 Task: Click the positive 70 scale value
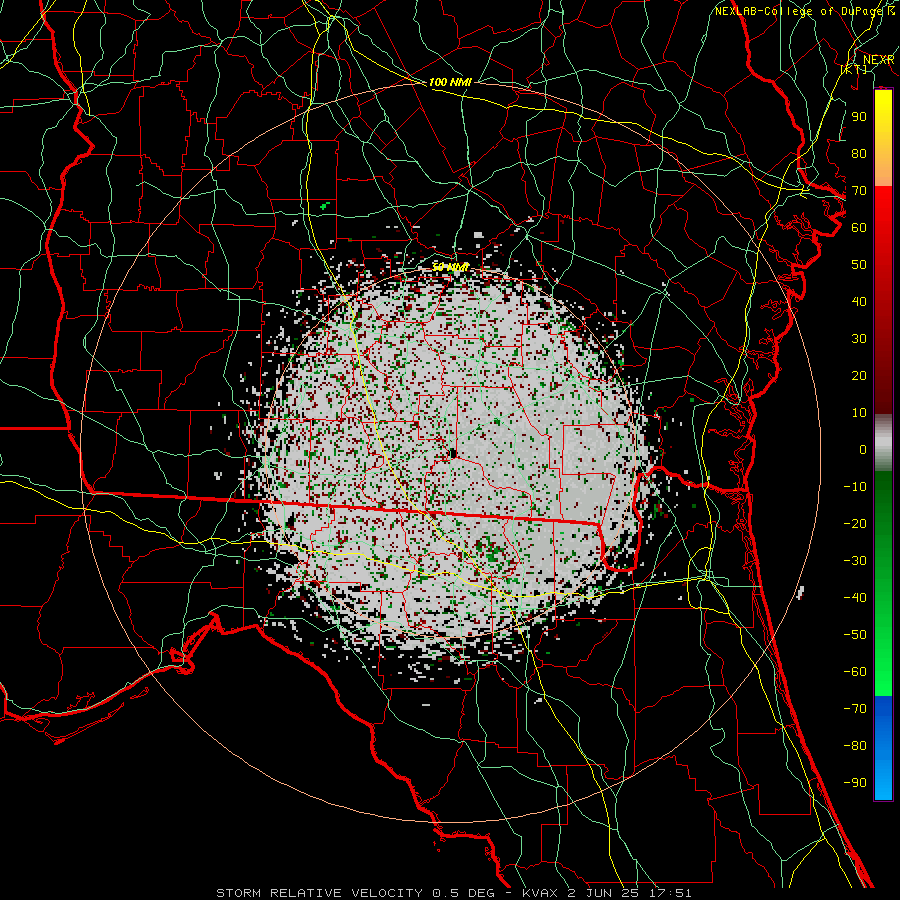coord(859,191)
